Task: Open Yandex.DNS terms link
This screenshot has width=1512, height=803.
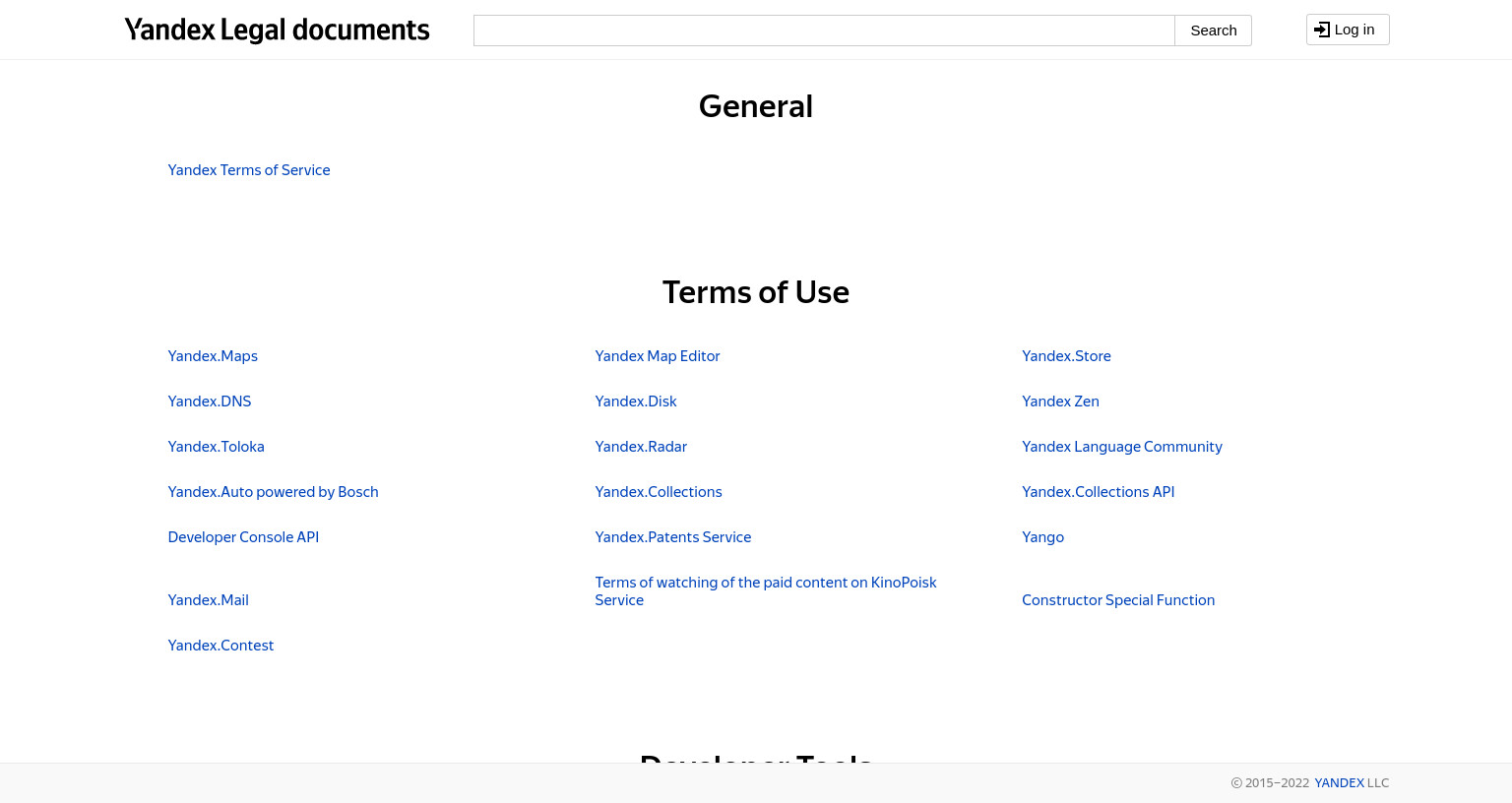Action: coord(210,401)
